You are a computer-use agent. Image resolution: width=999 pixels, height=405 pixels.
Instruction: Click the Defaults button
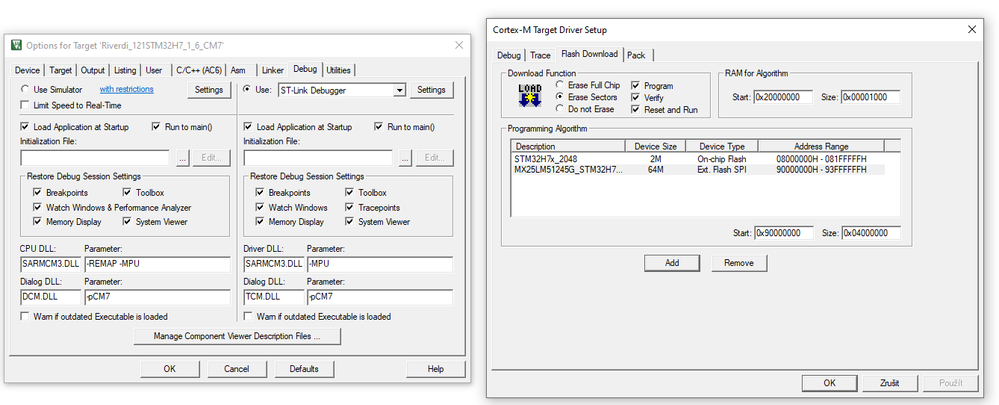(x=304, y=369)
